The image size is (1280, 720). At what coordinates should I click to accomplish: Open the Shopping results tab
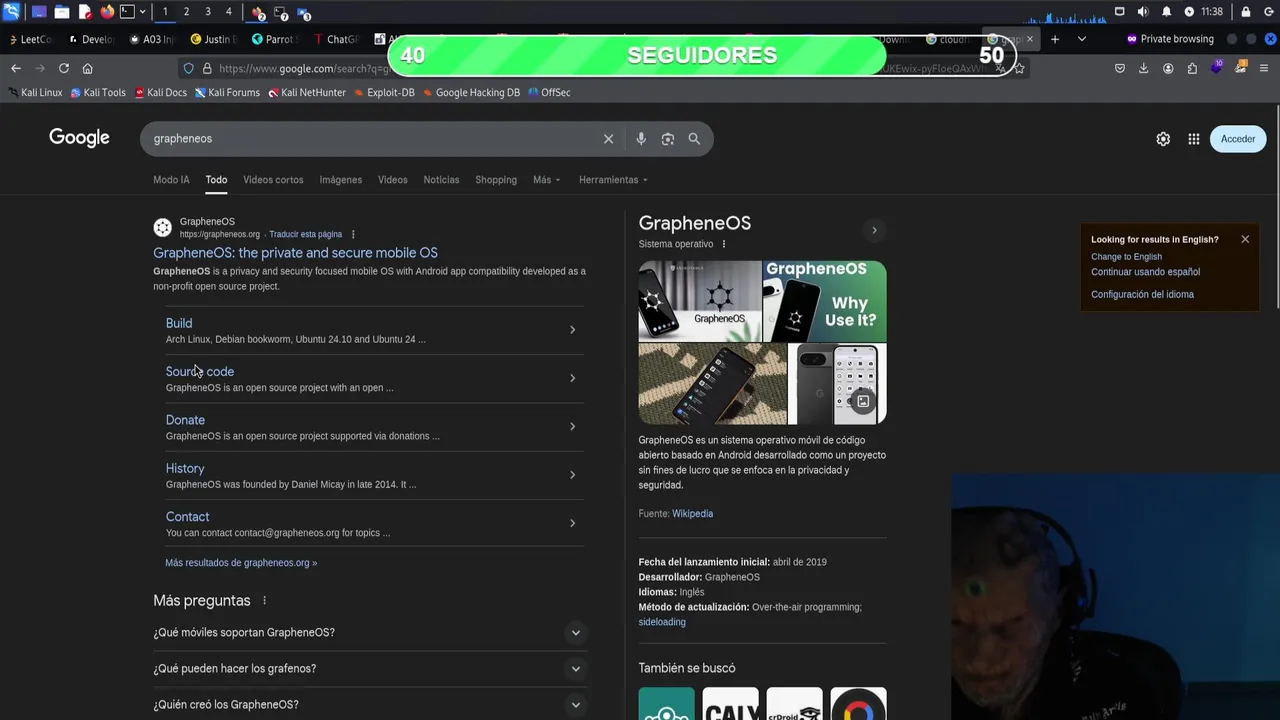point(496,180)
